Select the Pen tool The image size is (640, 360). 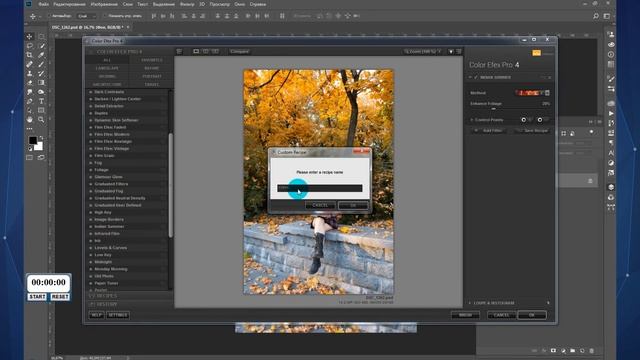[29, 101]
